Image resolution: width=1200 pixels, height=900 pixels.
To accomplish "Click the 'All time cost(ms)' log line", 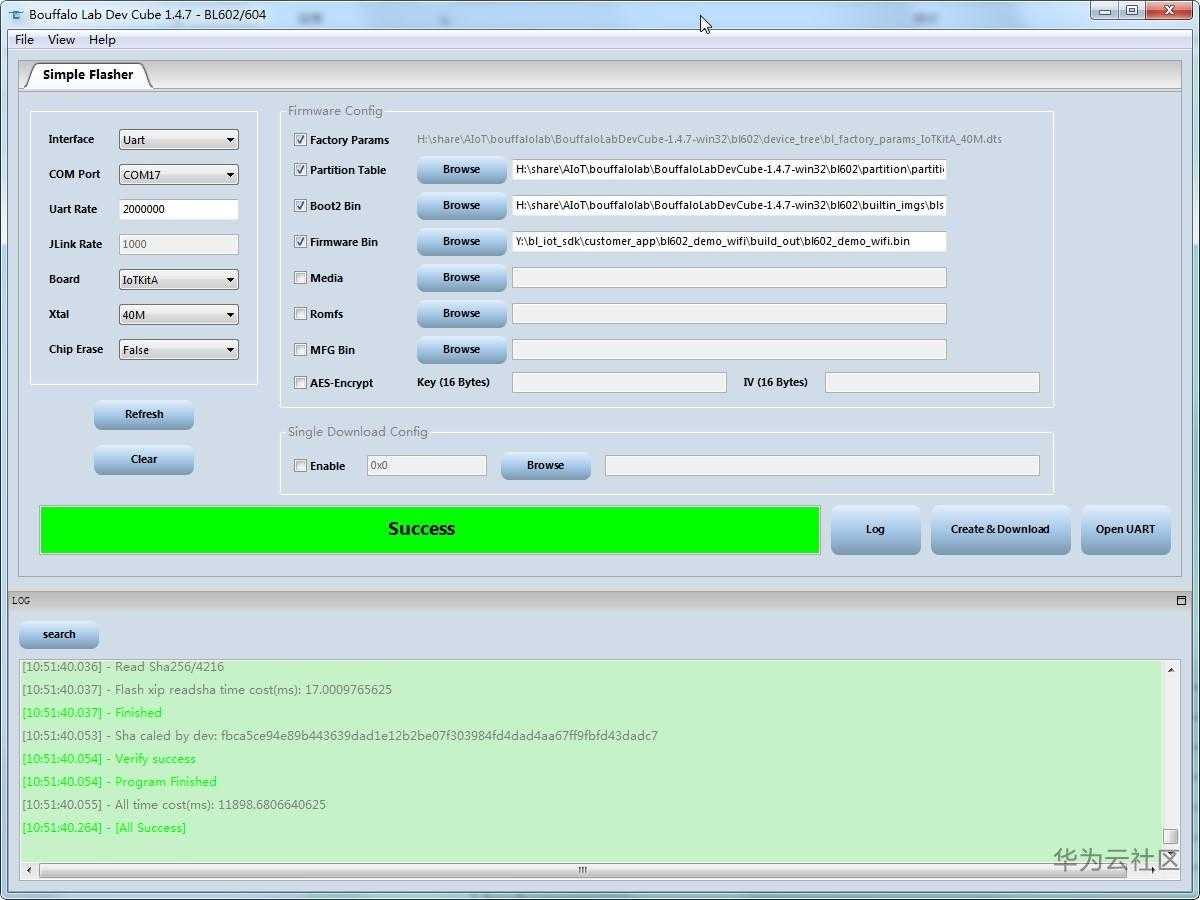I will pos(174,805).
